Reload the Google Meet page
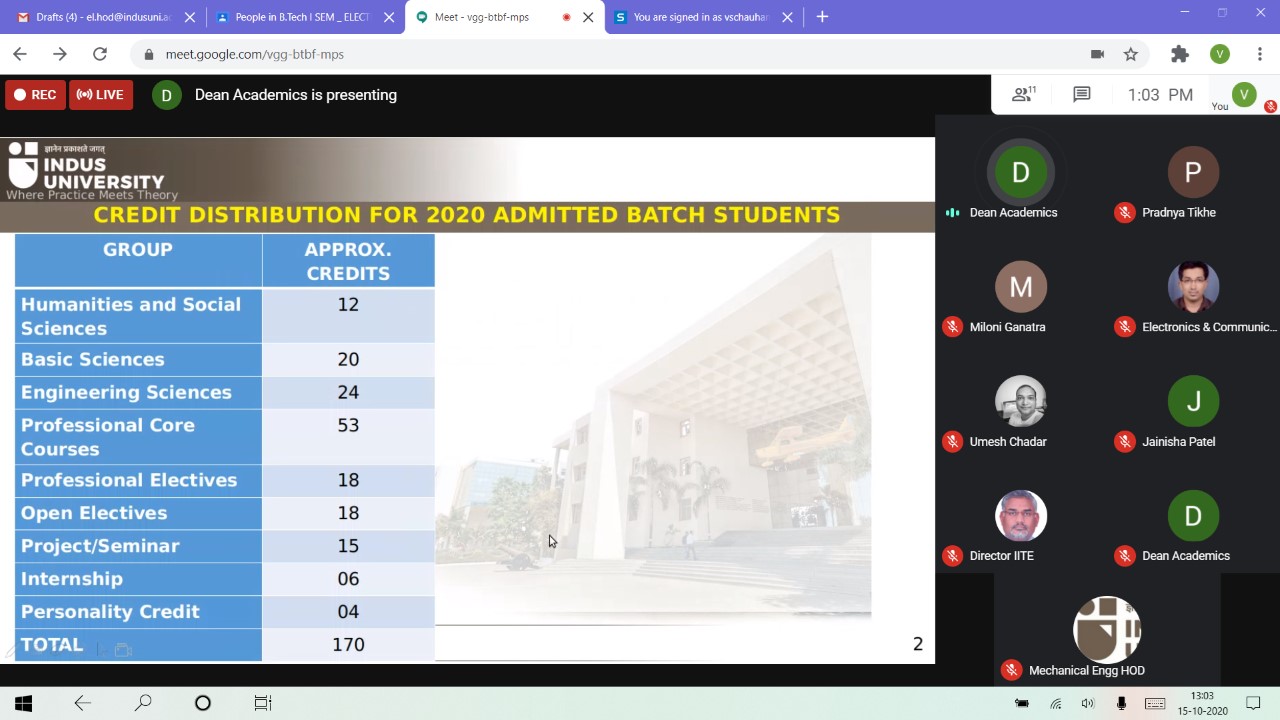 coord(100,54)
